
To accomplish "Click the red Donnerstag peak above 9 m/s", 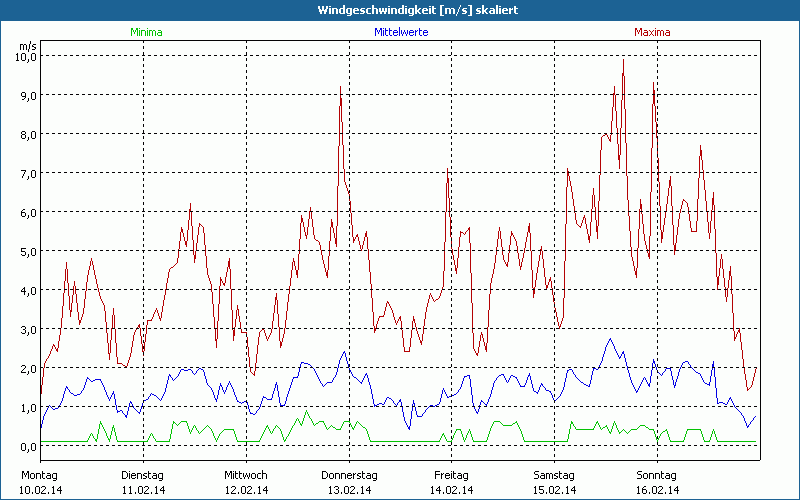I will tap(341, 87).
